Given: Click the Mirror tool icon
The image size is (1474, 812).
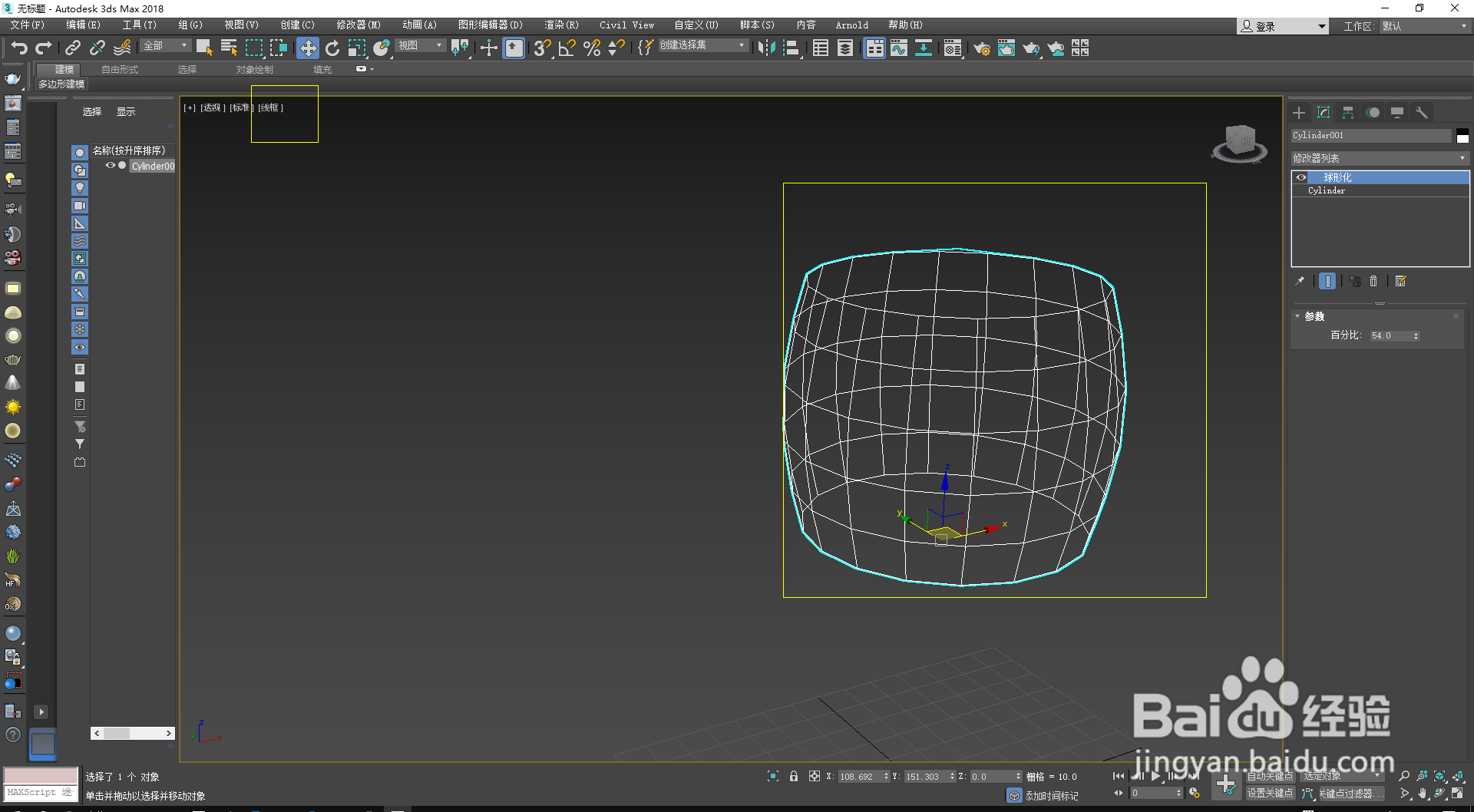Looking at the screenshot, I should [766, 48].
